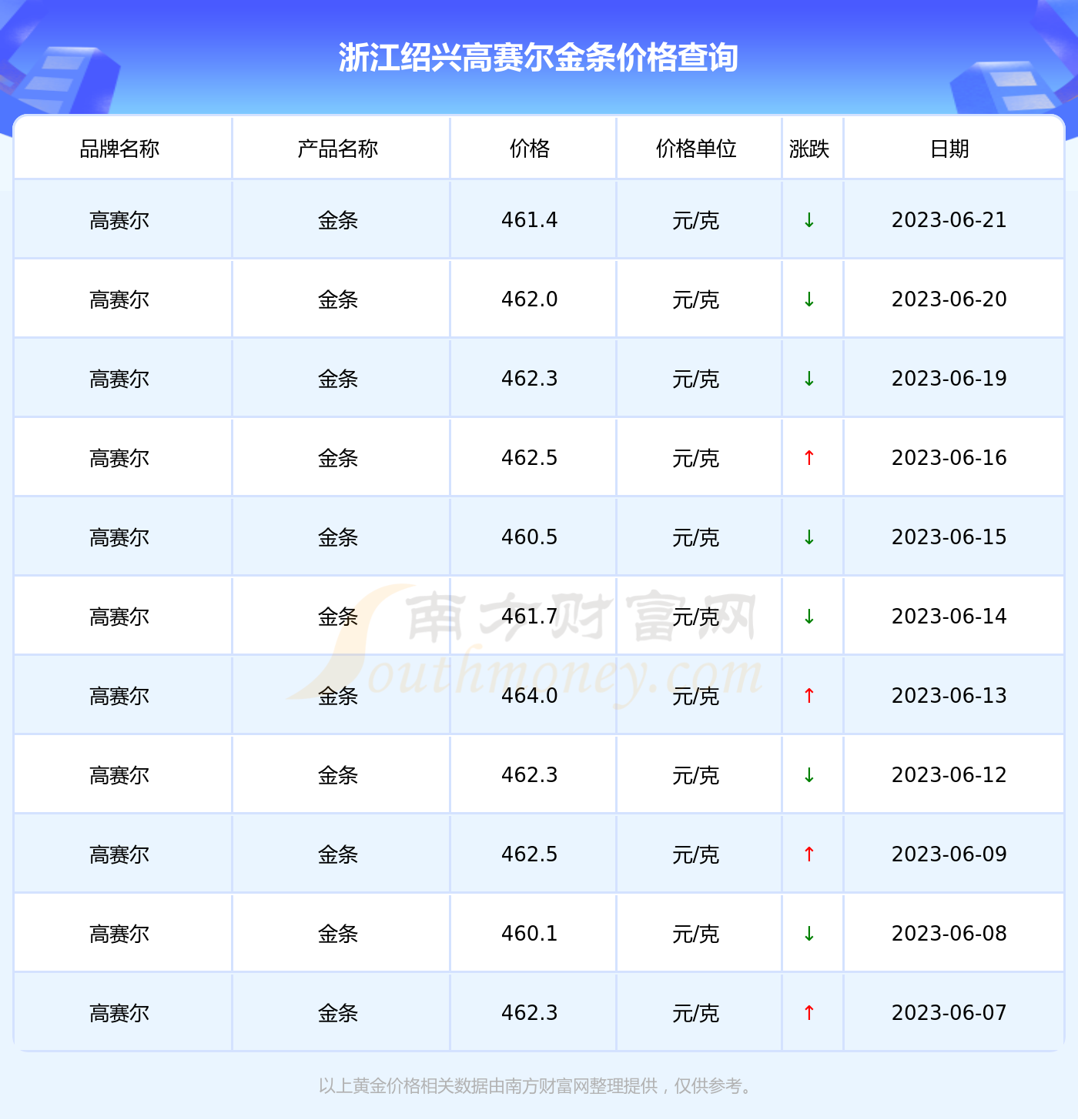Click 高赛尔 brand in the 2023-06-15 row
The image size is (1078, 1120).
[119, 538]
